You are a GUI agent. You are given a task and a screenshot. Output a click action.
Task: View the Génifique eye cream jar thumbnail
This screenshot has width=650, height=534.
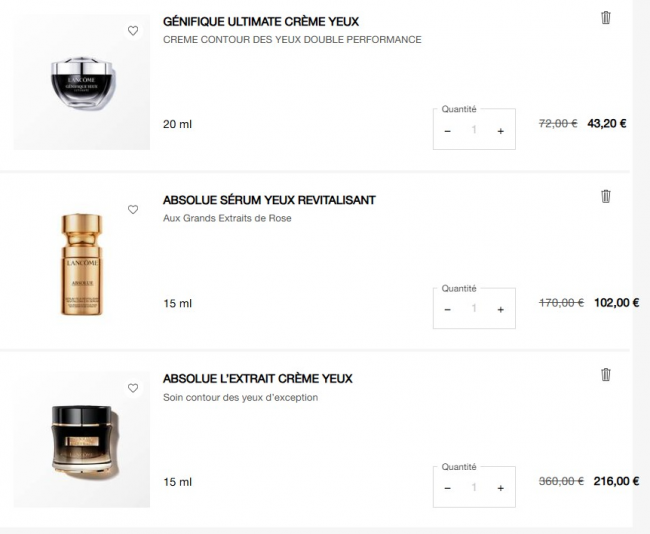point(82,82)
